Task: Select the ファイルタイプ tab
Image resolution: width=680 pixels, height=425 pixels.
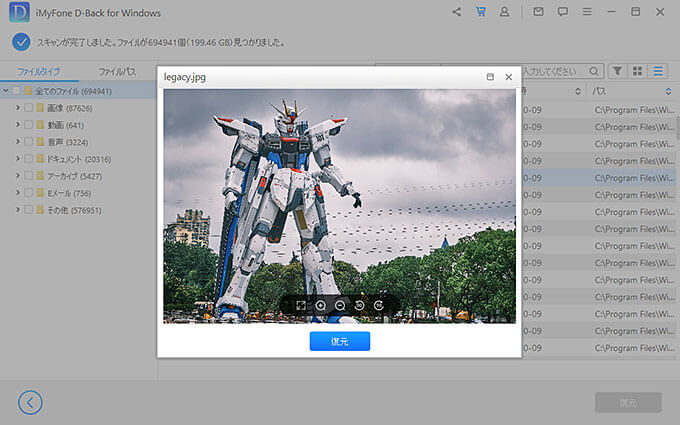Action: (39, 72)
